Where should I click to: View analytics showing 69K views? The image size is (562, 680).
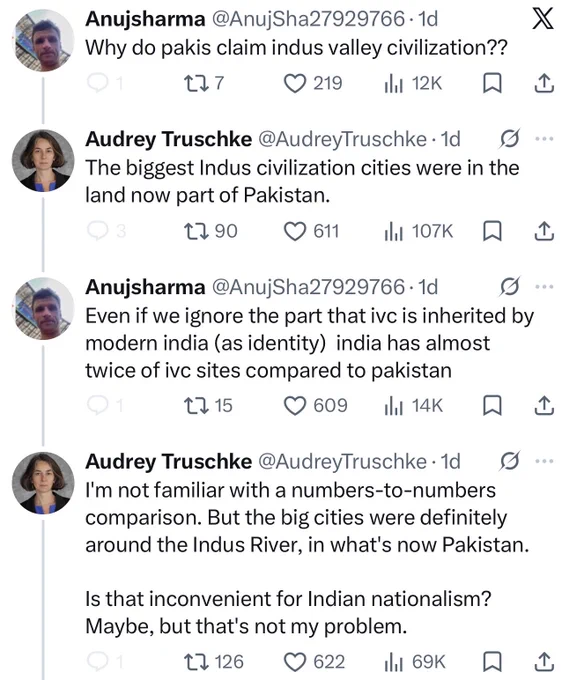tap(415, 662)
